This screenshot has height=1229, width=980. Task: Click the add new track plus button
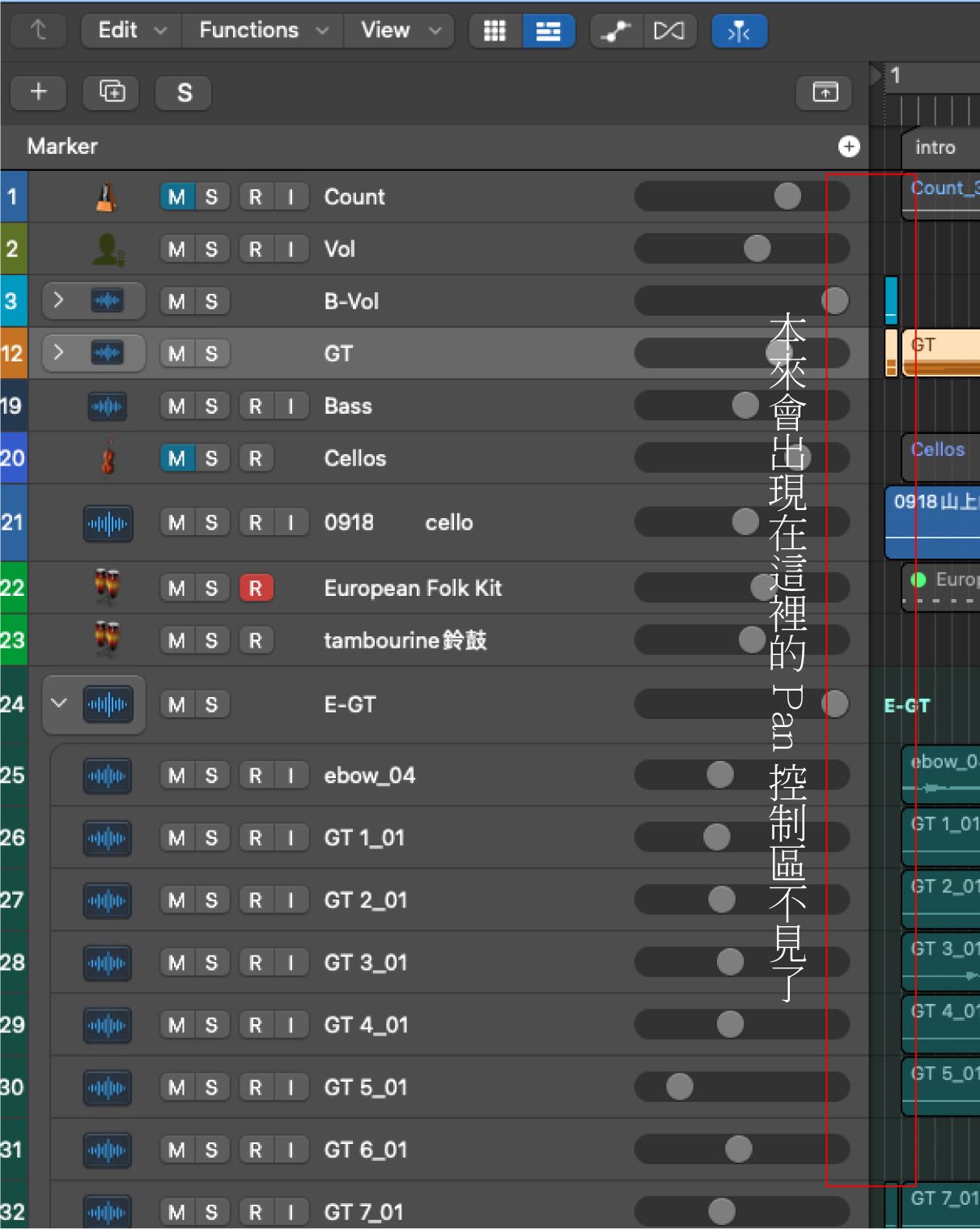click(x=38, y=92)
